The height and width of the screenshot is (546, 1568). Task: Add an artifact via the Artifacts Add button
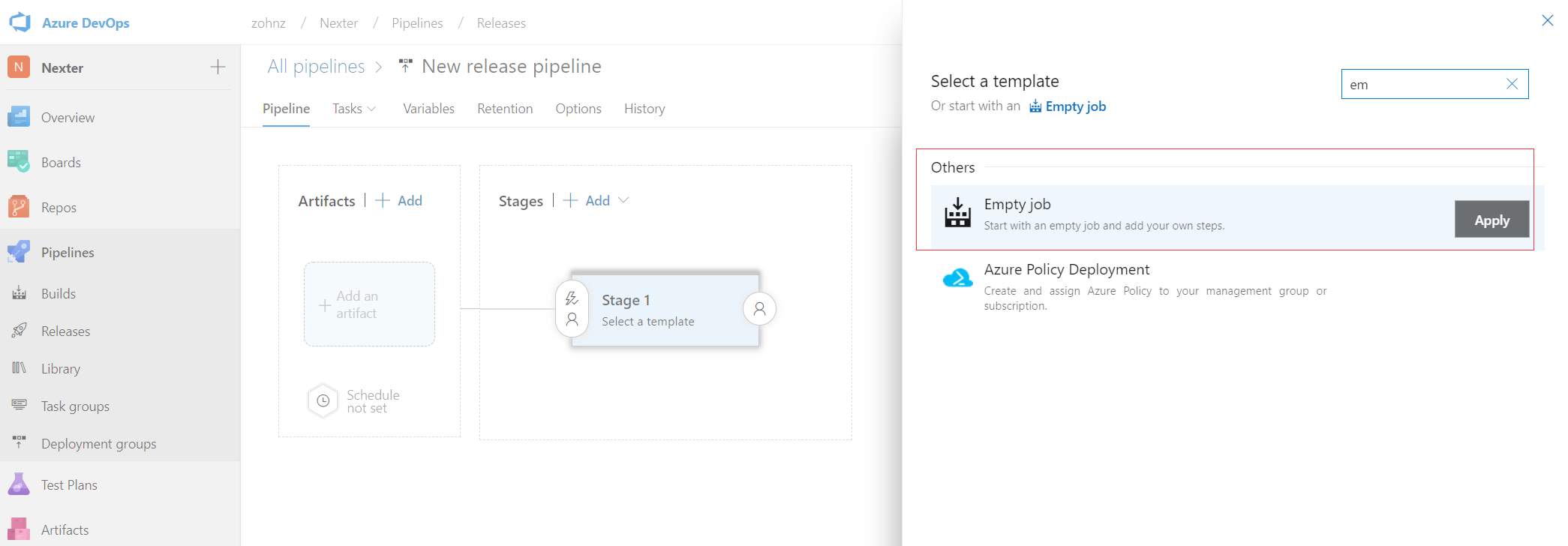[399, 200]
